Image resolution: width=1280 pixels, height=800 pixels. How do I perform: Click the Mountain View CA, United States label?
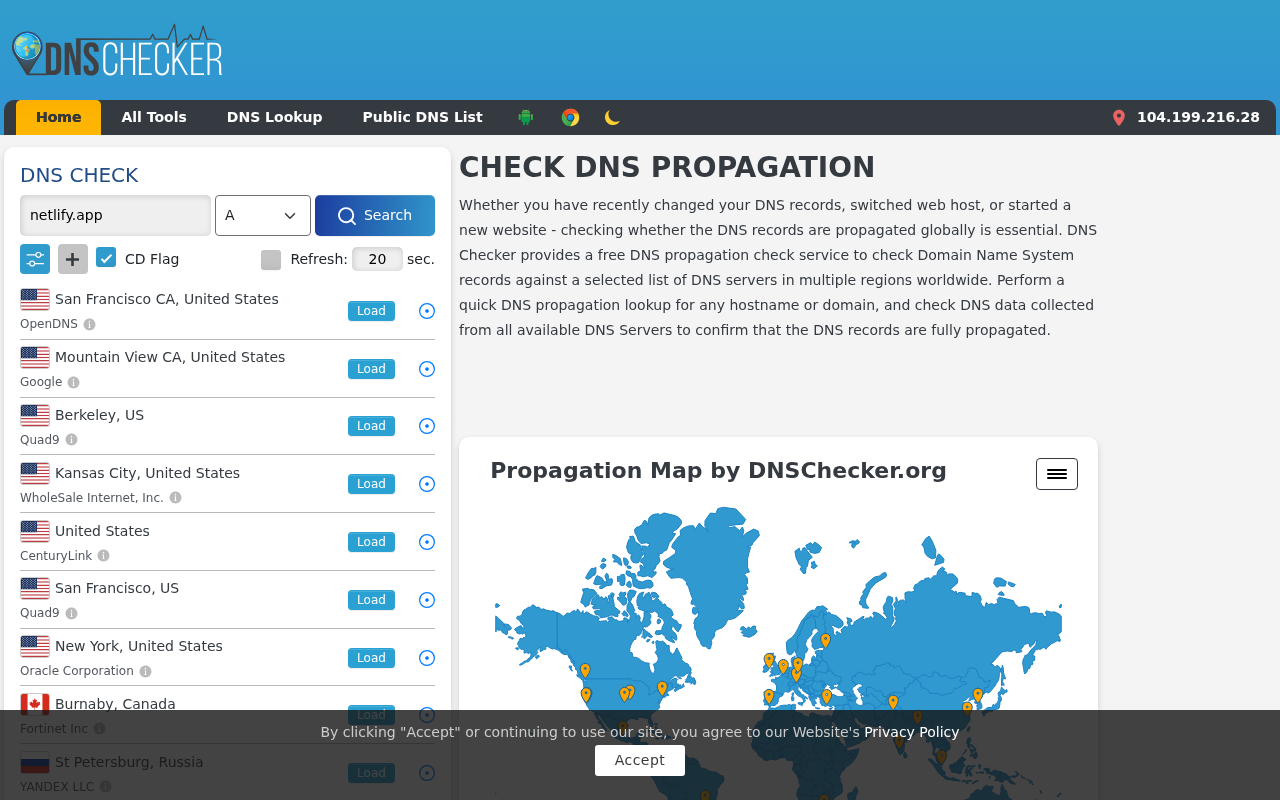pyautogui.click(x=170, y=357)
